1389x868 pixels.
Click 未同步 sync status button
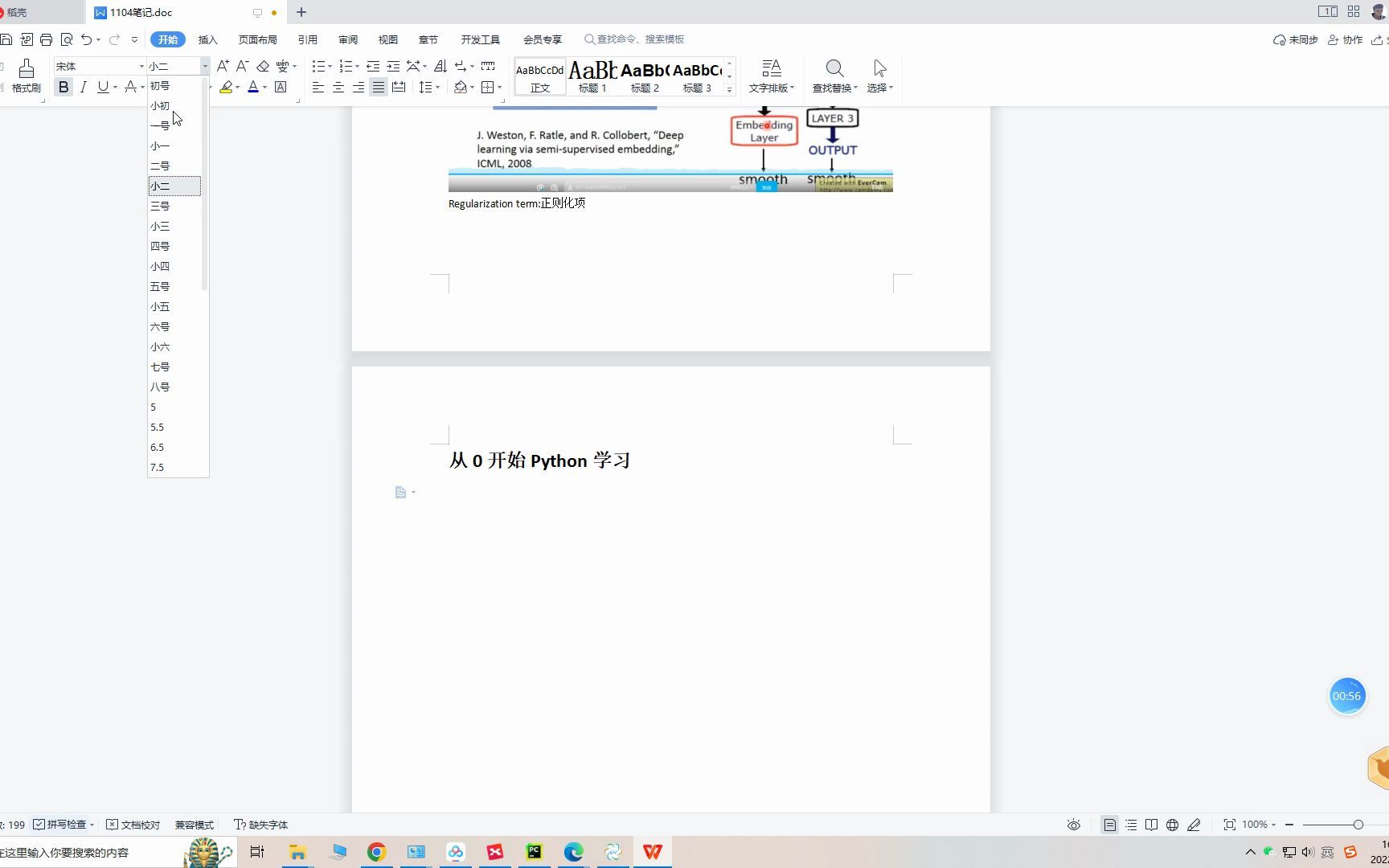pyautogui.click(x=1295, y=39)
